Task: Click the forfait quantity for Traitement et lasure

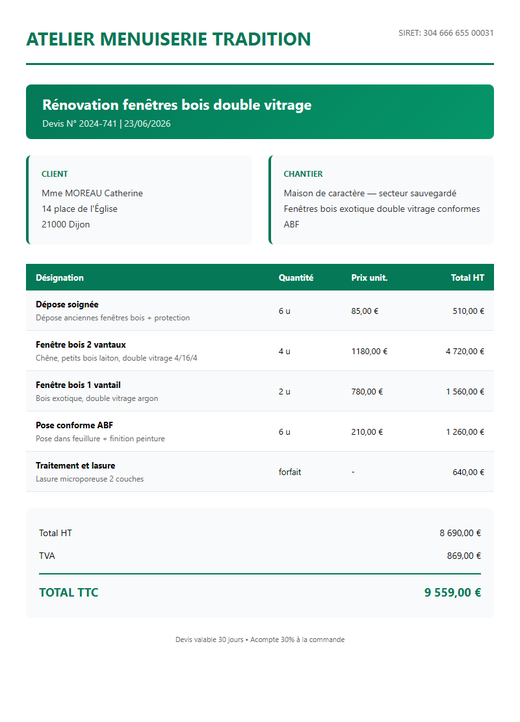Action: coord(290,472)
